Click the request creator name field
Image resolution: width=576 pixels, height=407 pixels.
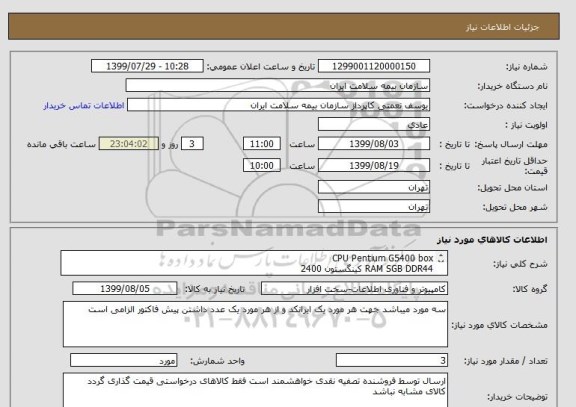[x=278, y=105]
